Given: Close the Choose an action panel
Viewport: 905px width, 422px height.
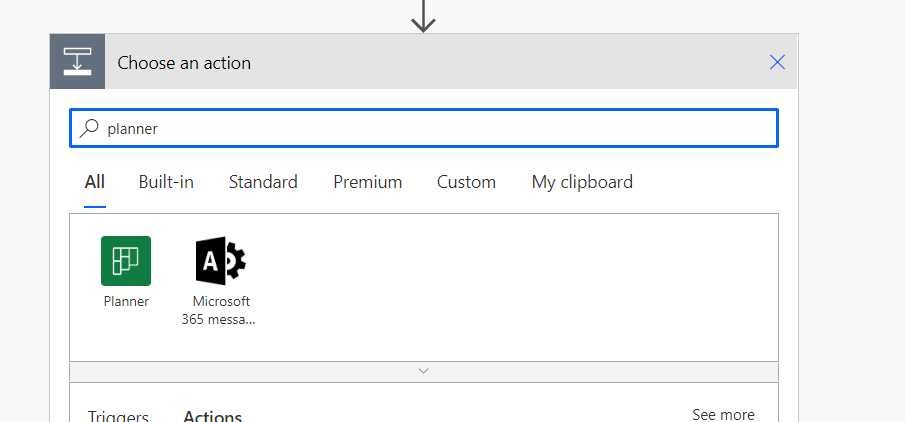Looking at the screenshot, I should pyautogui.click(x=777, y=62).
